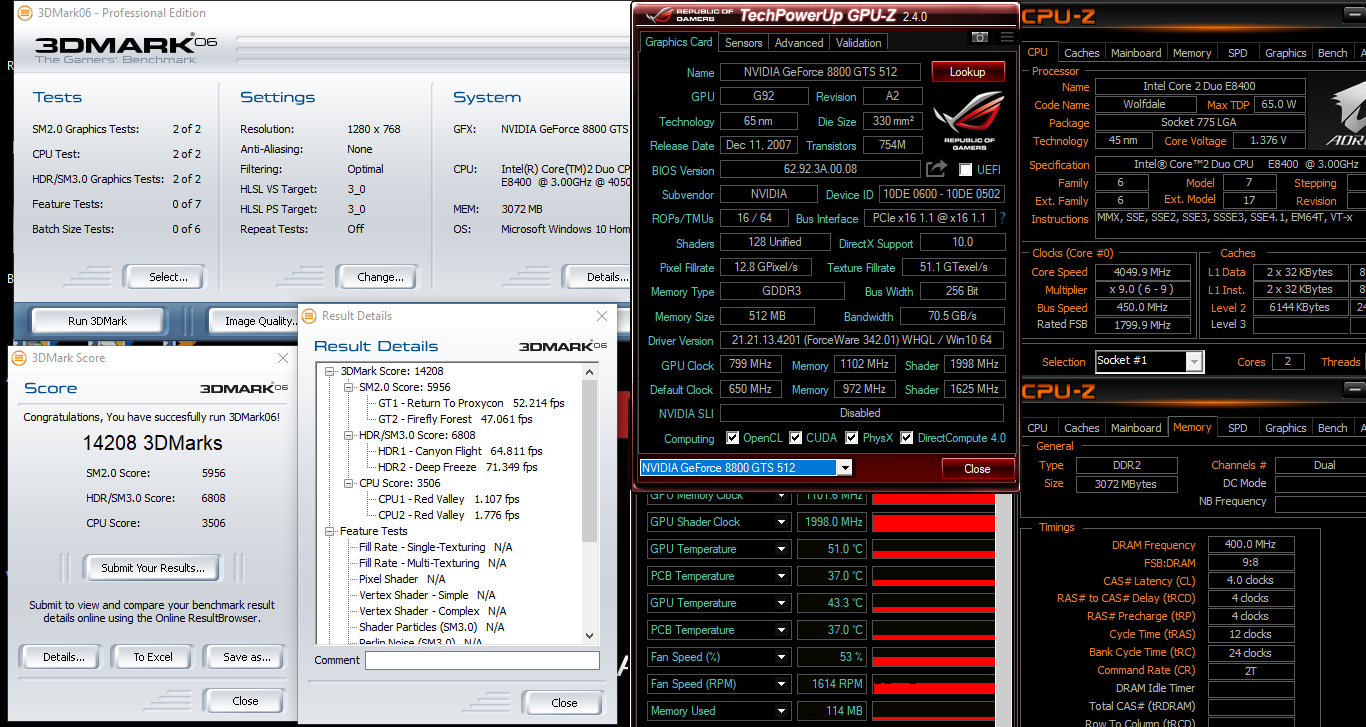The width and height of the screenshot is (1366, 727).
Task: Click the DRAM Frequency 400.0 MHz value
Action: (1251, 545)
